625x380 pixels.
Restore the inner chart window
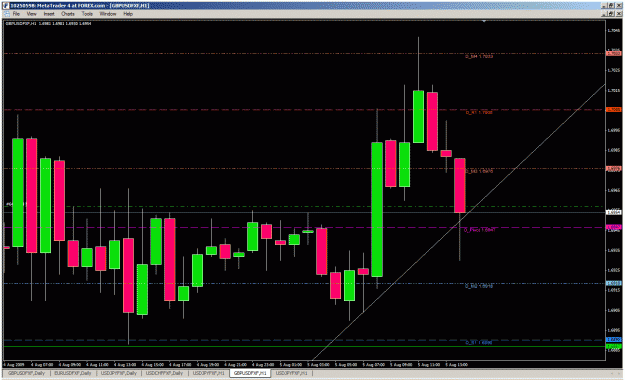pyautogui.click(x=611, y=14)
